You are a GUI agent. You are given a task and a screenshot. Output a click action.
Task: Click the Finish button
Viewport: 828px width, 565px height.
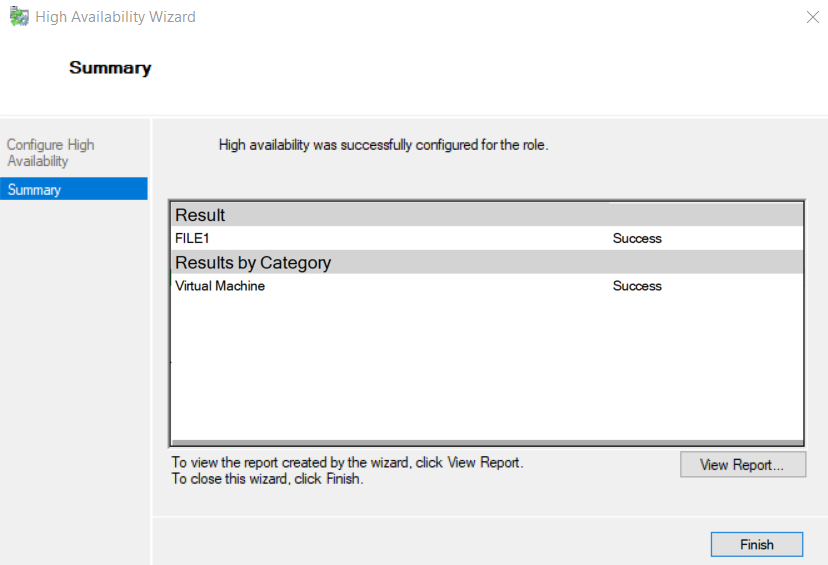(x=757, y=544)
